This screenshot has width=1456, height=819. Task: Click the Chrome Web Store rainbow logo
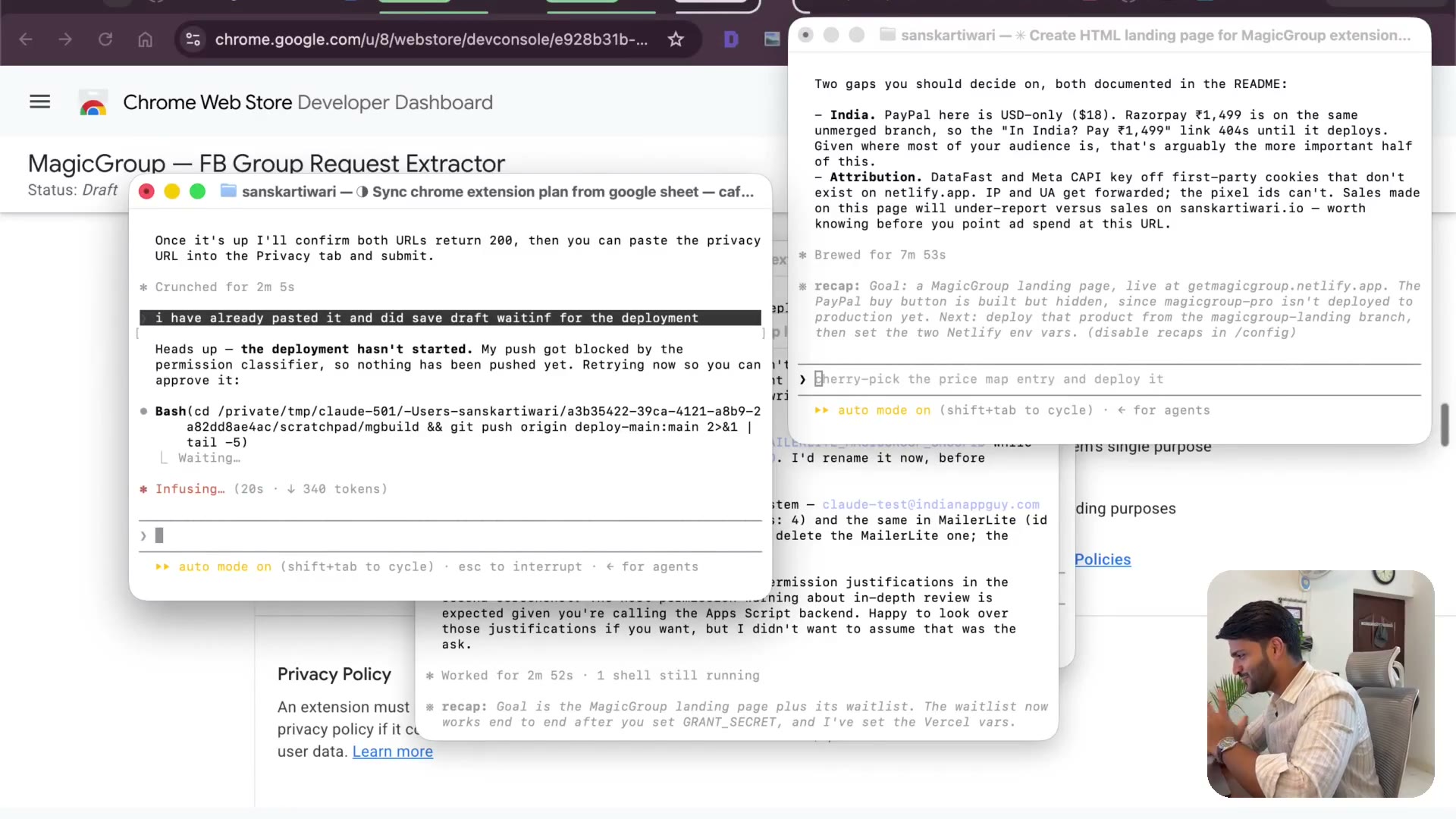[93, 102]
